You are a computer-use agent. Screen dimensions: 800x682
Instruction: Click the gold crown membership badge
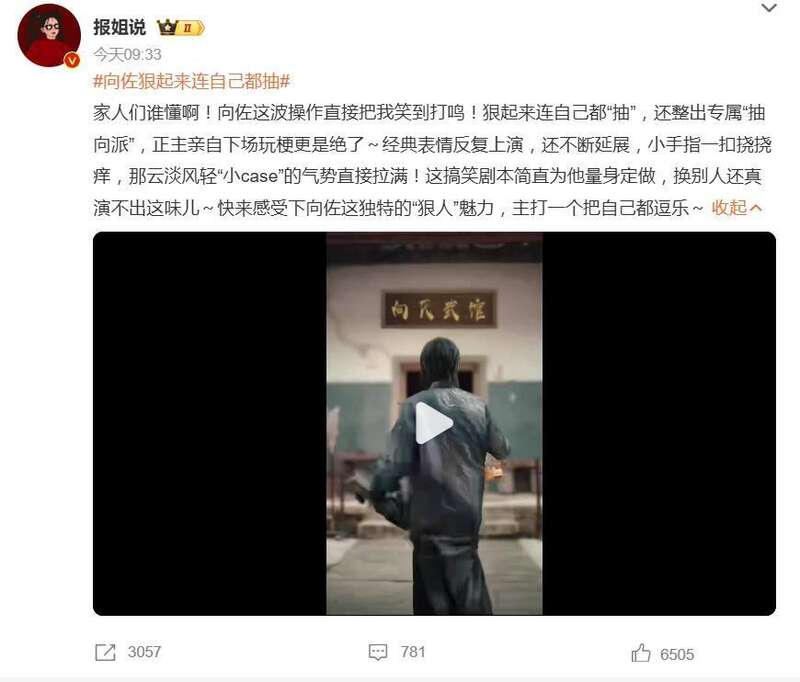tap(167, 27)
